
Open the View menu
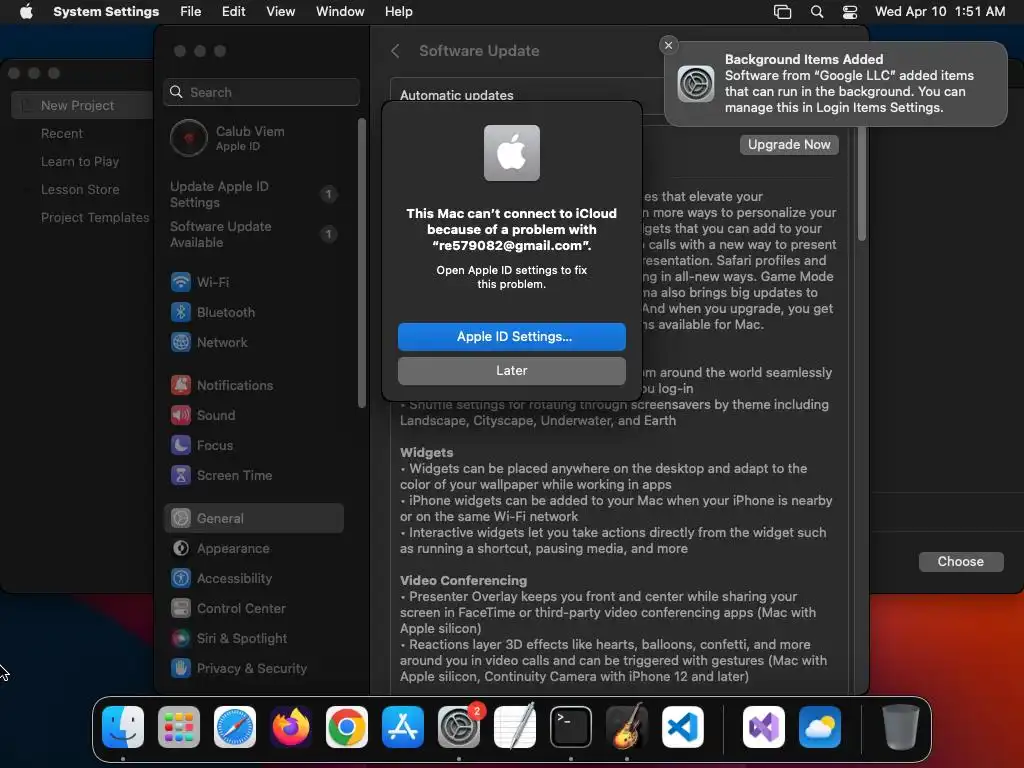pos(280,12)
